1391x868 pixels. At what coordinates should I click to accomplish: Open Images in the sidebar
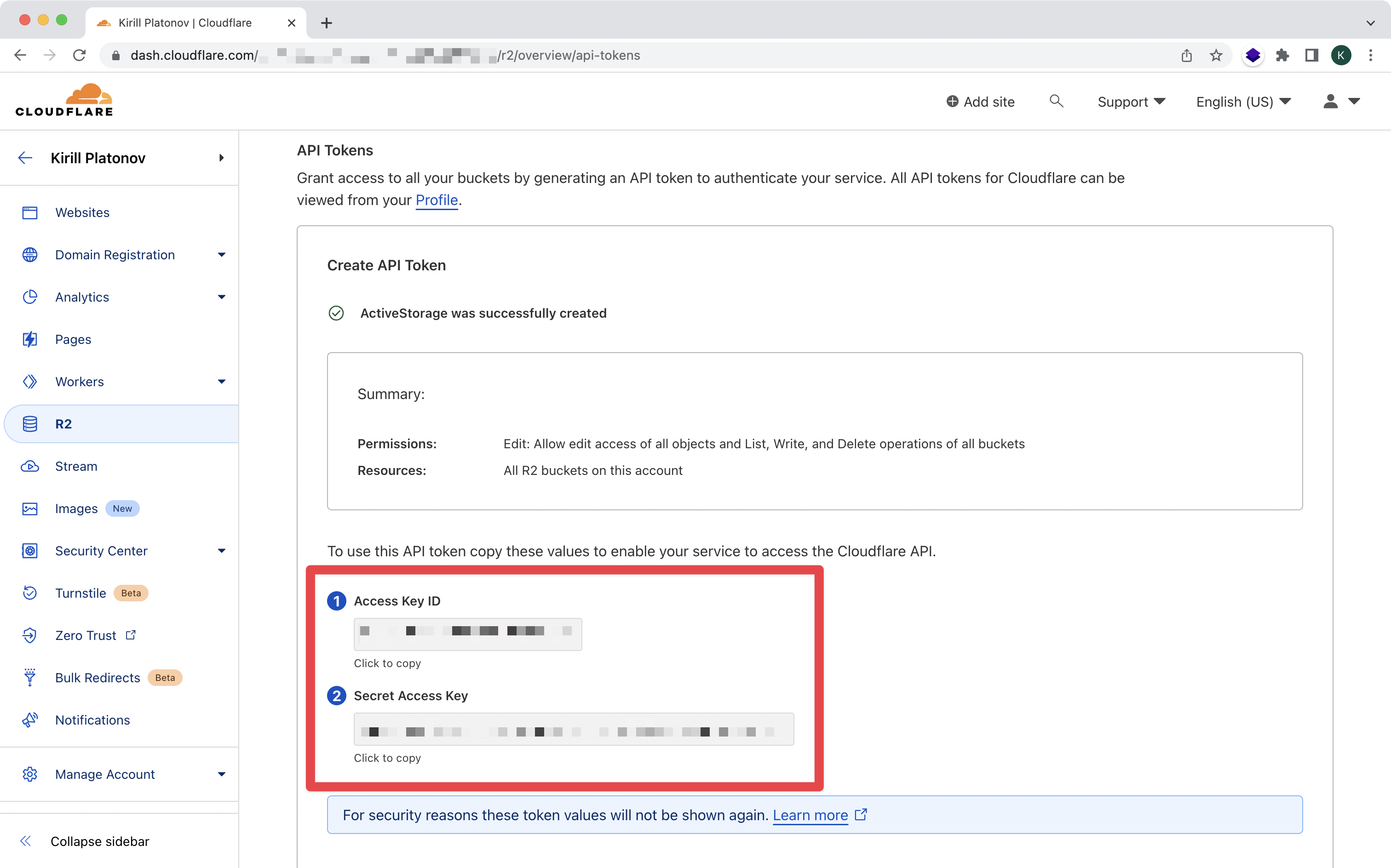pos(76,508)
